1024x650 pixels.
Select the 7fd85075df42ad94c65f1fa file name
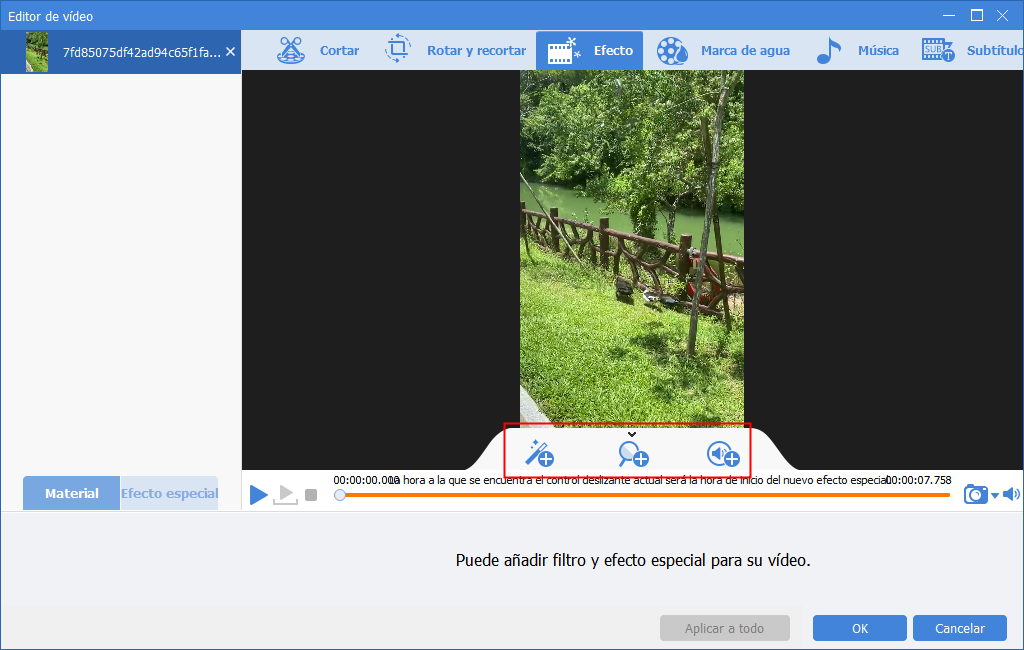point(141,52)
